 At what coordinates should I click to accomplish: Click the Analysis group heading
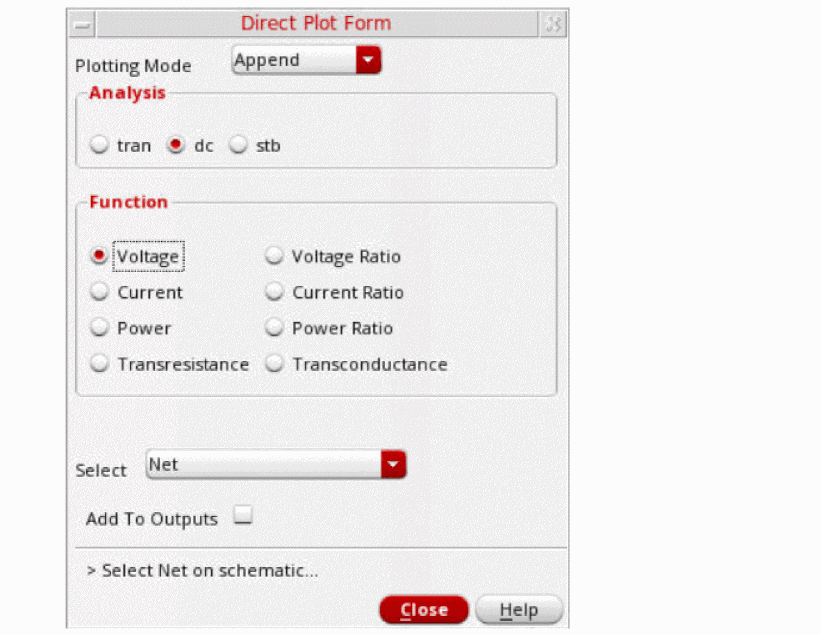point(127,93)
